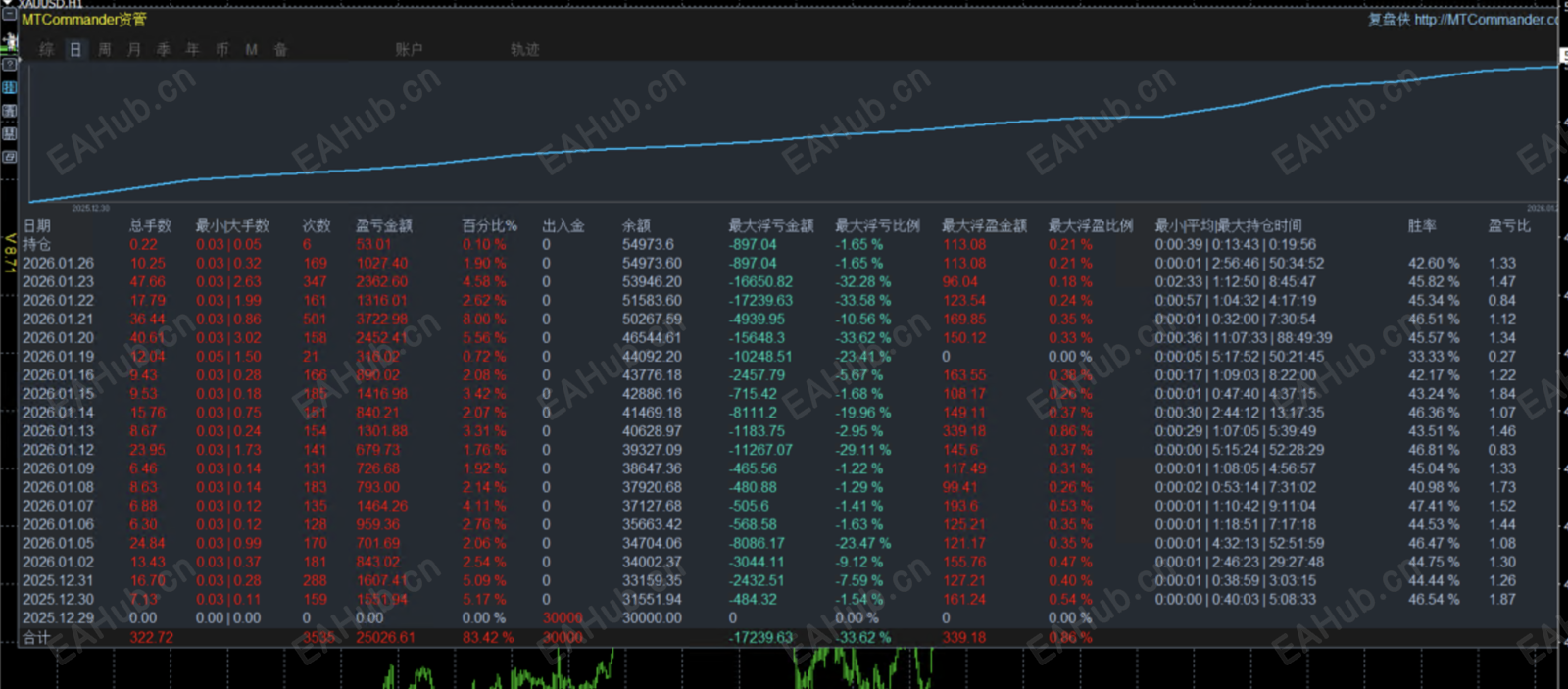Click the sidebar icon directly above the bottom link icon
Image resolution: width=1568 pixels, height=689 pixels.
pyautogui.click(x=9, y=134)
